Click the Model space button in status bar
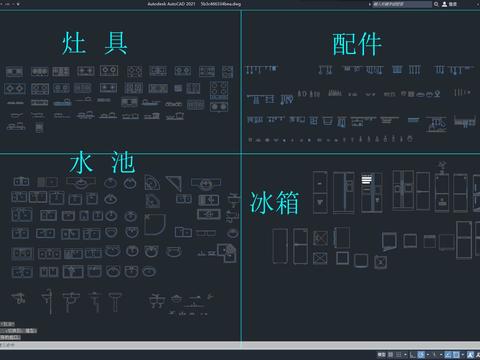The width and height of the screenshot is (480, 360). (382, 355)
